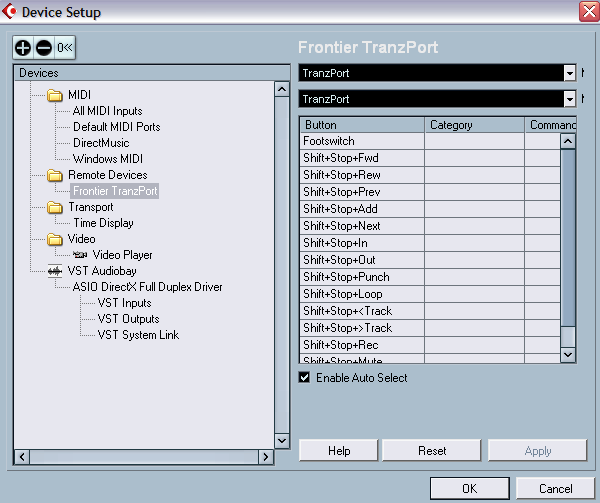600x503 pixels.
Task: Select VST Inputs item
Action: [124, 303]
